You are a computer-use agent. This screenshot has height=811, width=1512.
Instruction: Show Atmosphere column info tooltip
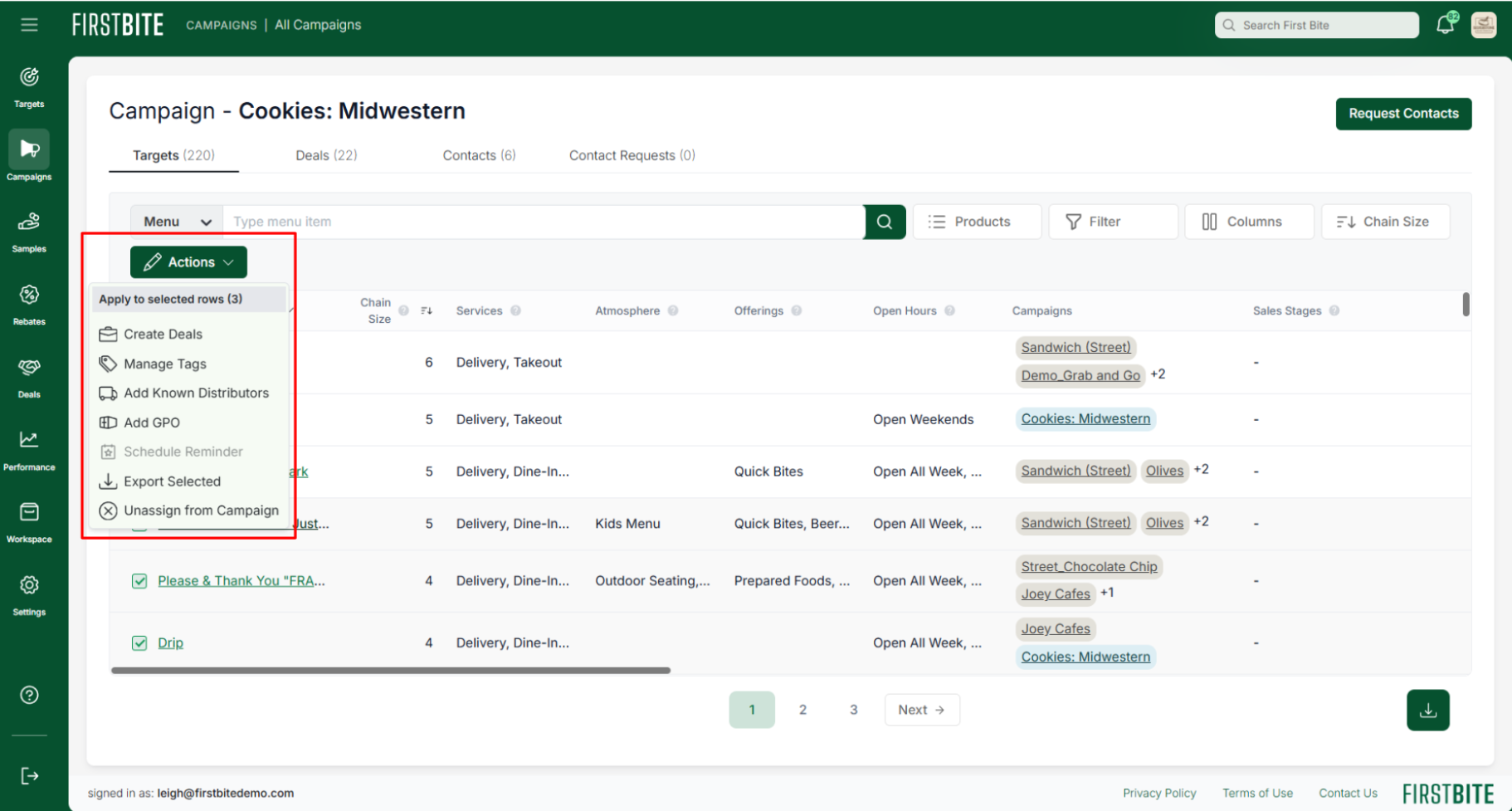(x=673, y=310)
